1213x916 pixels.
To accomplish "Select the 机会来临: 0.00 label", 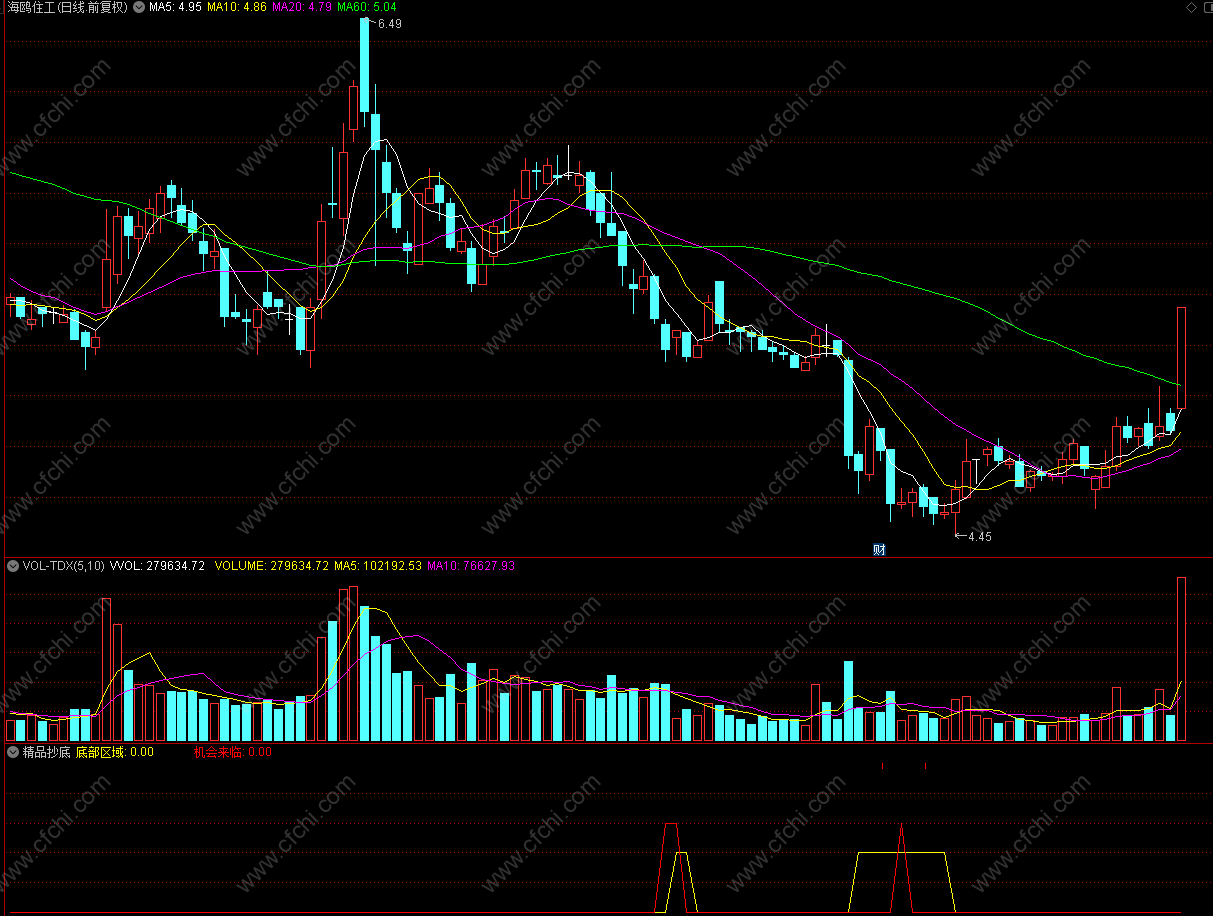I will coord(233,752).
